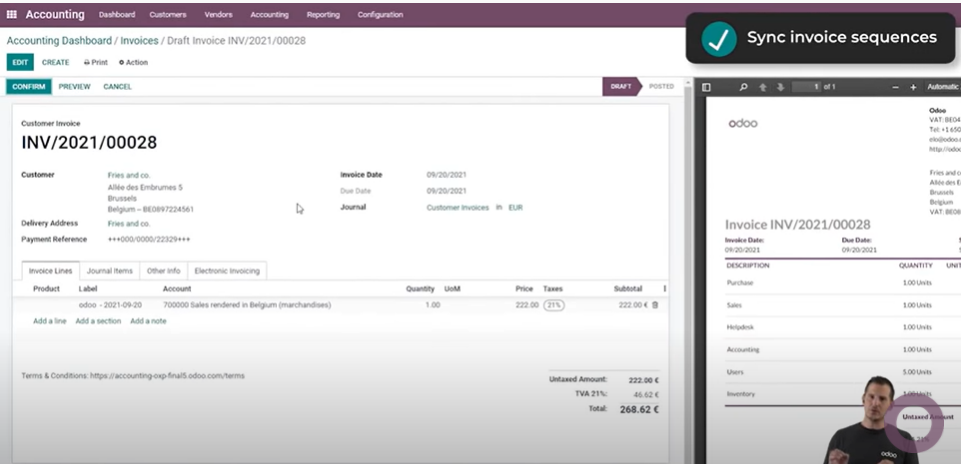The image size is (961, 464).
Task: Zoom out the PDF with minus
Action: click(x=895, y=87)
